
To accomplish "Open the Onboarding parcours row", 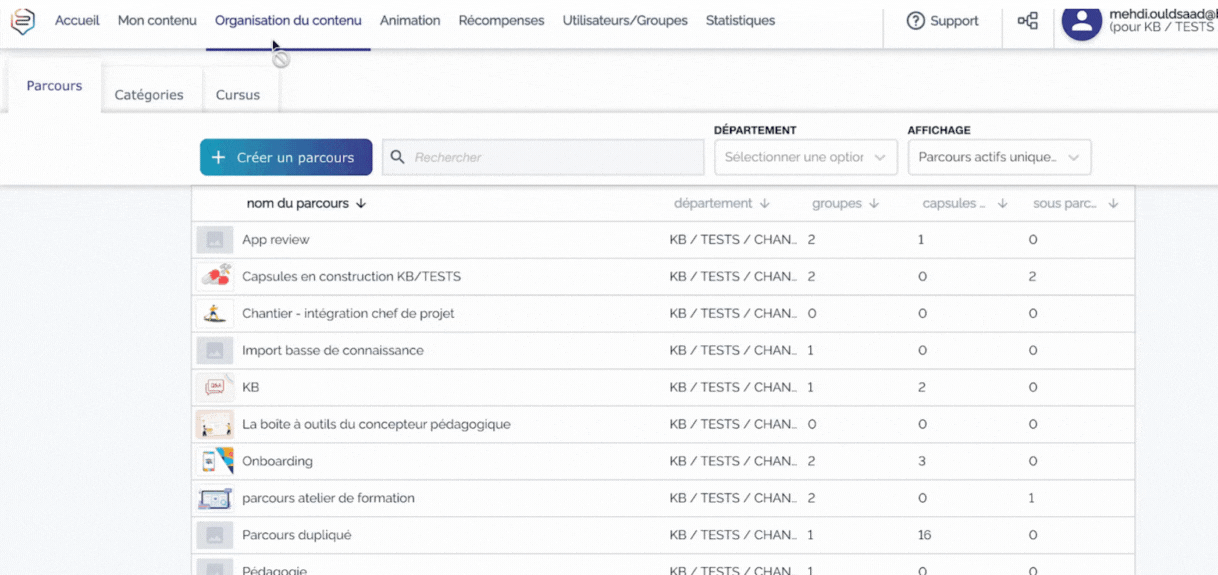I will (x=277, y=461).
